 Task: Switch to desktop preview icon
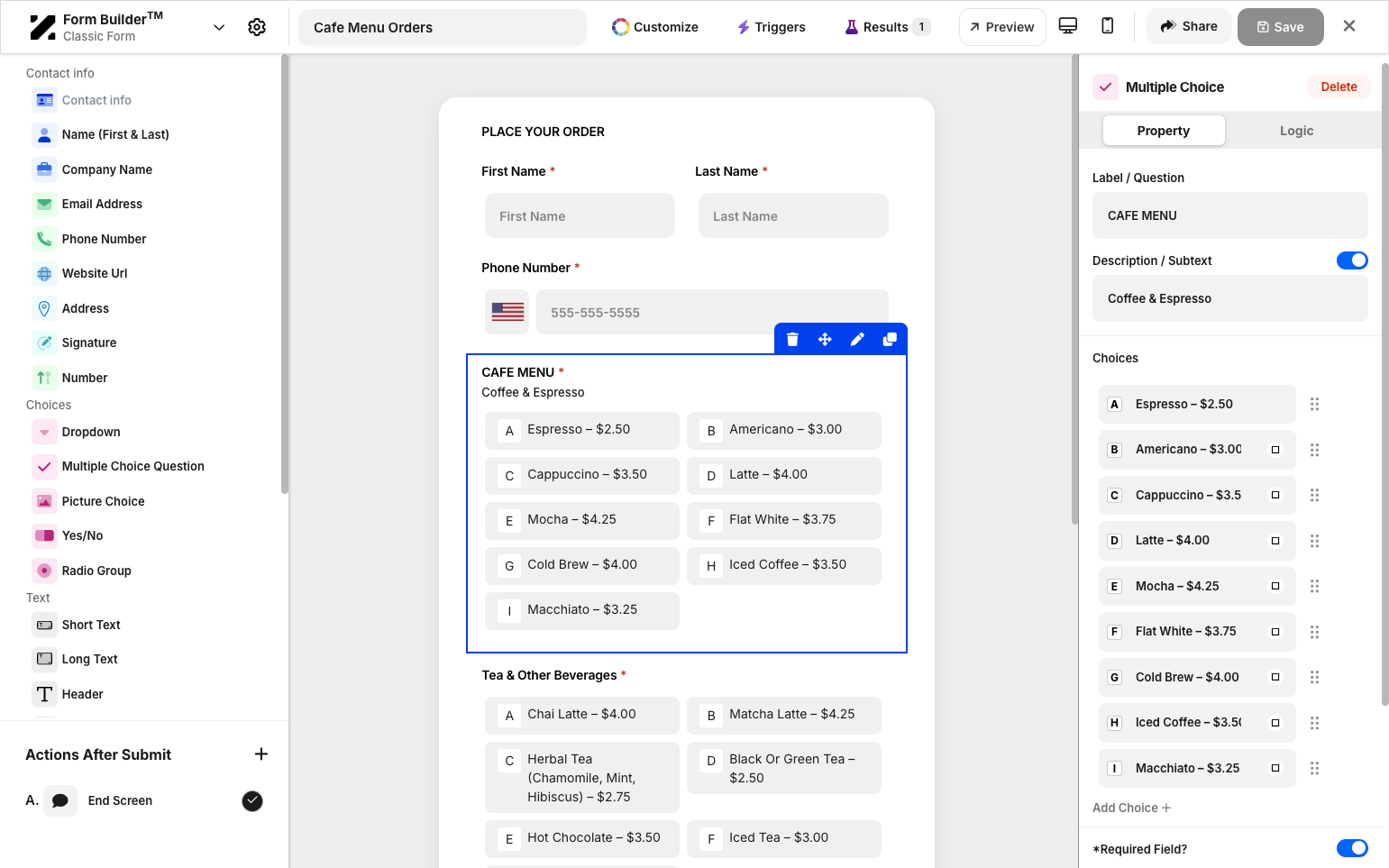pyautogui.click(x=1068, y=26)
